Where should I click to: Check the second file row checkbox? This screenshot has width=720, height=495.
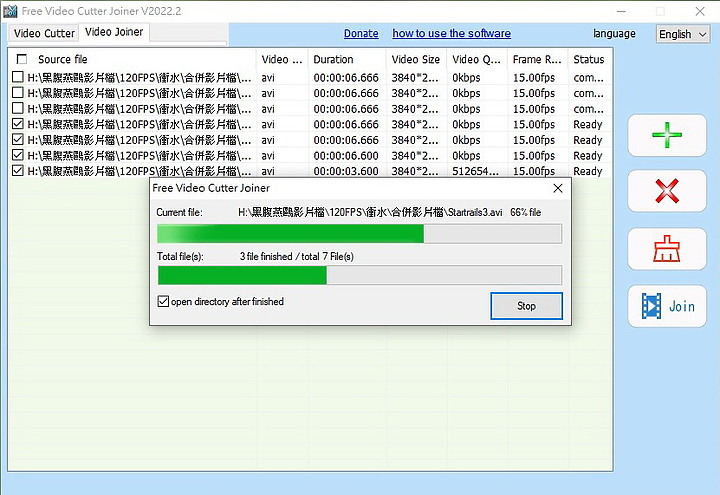(x=17, y=92)
